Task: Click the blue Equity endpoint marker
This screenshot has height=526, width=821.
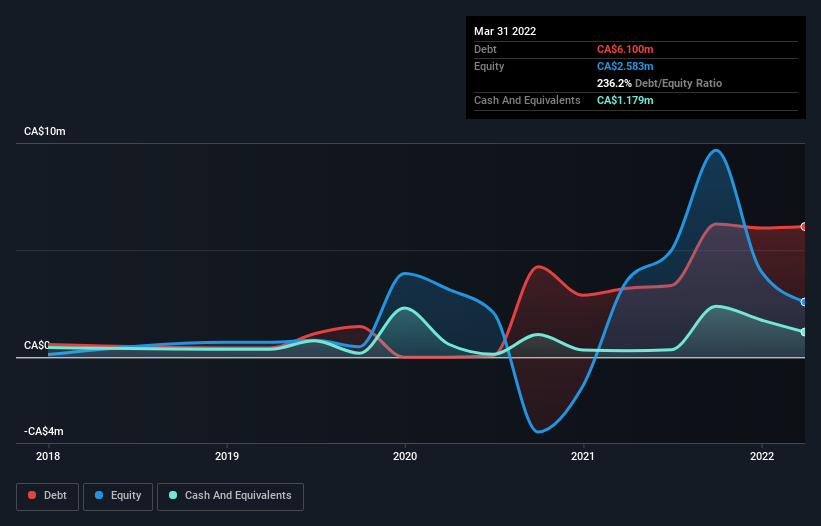Action: (804, 302)
